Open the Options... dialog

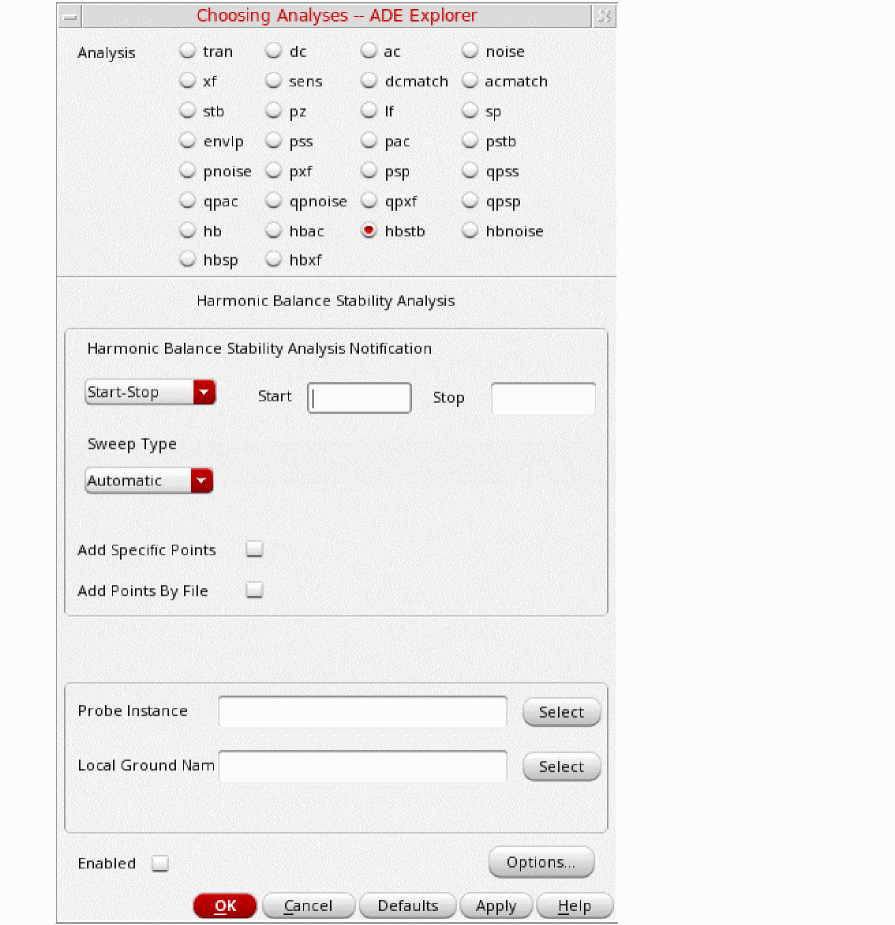(x=541, y=862)
